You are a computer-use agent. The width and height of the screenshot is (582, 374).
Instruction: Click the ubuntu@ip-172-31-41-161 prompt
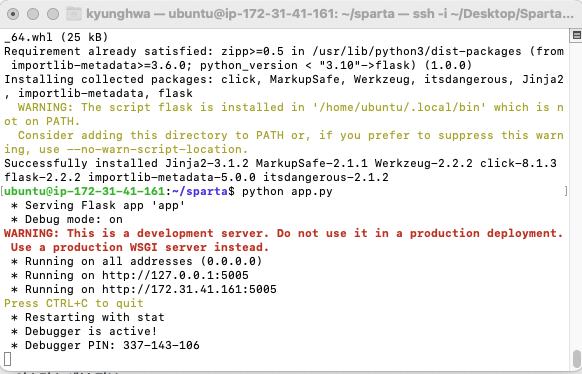(x=84, y=191)
